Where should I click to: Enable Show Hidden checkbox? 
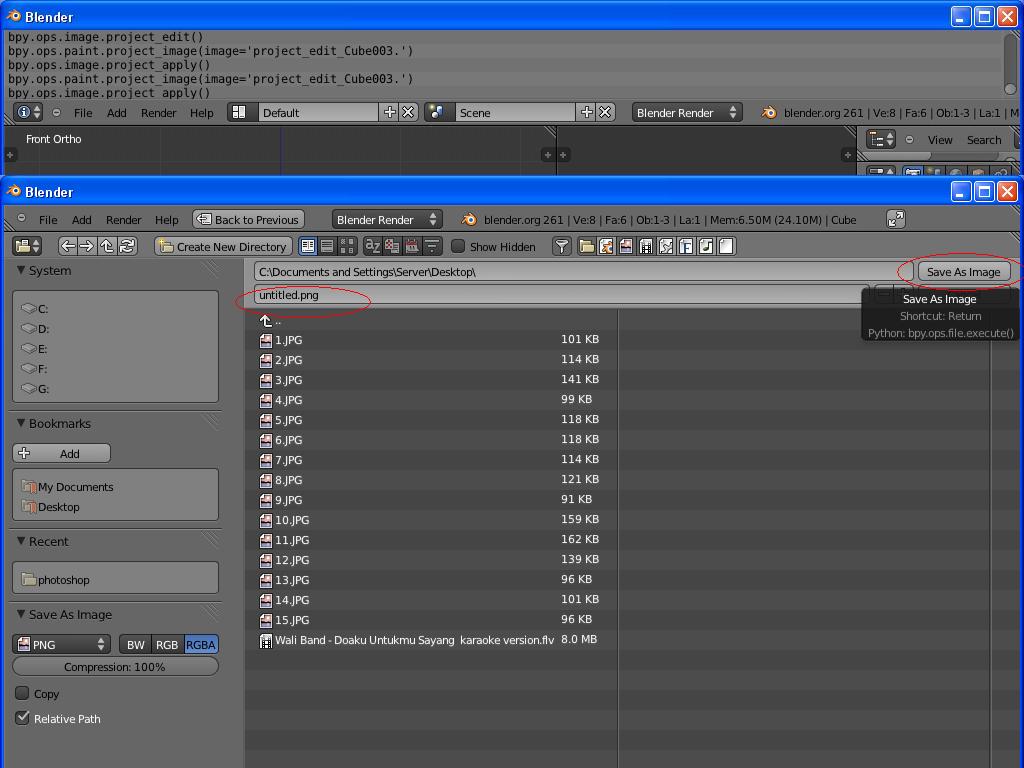point(458,246)
